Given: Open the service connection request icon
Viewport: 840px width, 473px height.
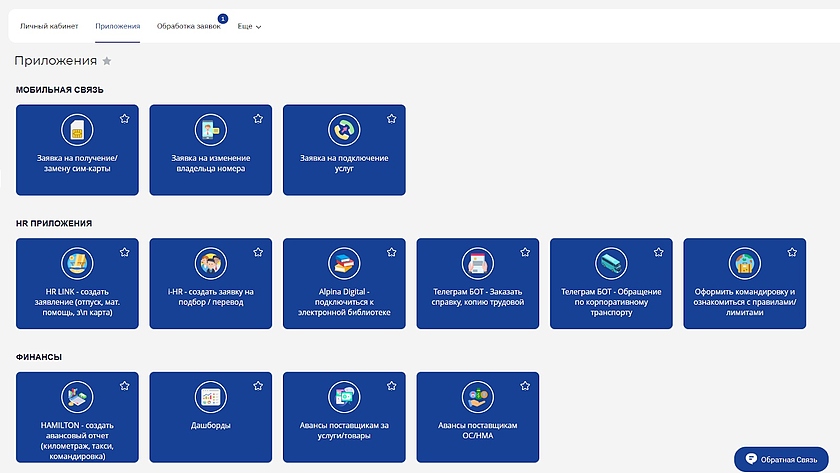Looking at the screenshot, I should 344,130.
